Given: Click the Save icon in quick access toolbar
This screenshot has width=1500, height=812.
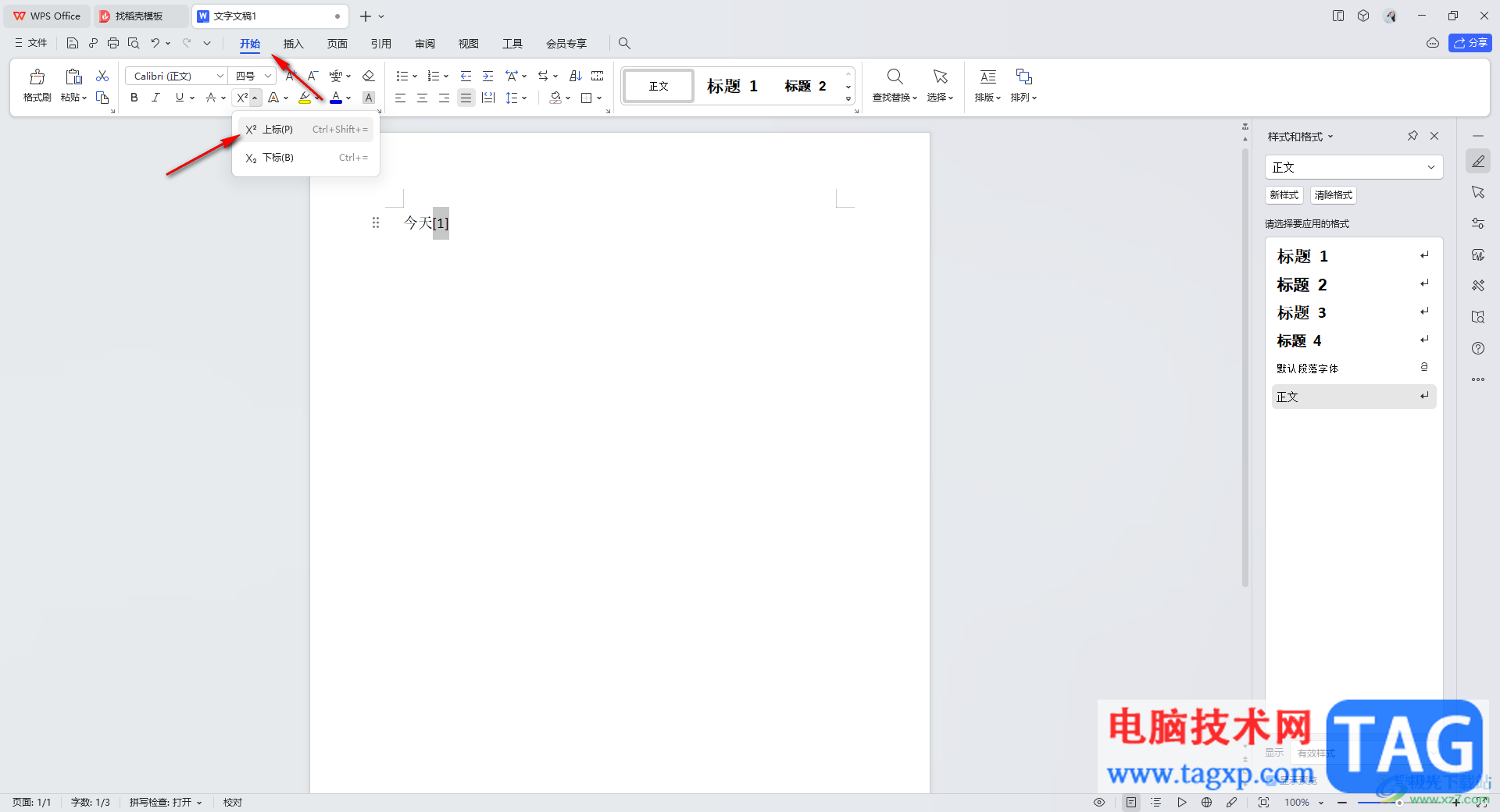Looking at the screenshot, I should (x=73, y=43).
